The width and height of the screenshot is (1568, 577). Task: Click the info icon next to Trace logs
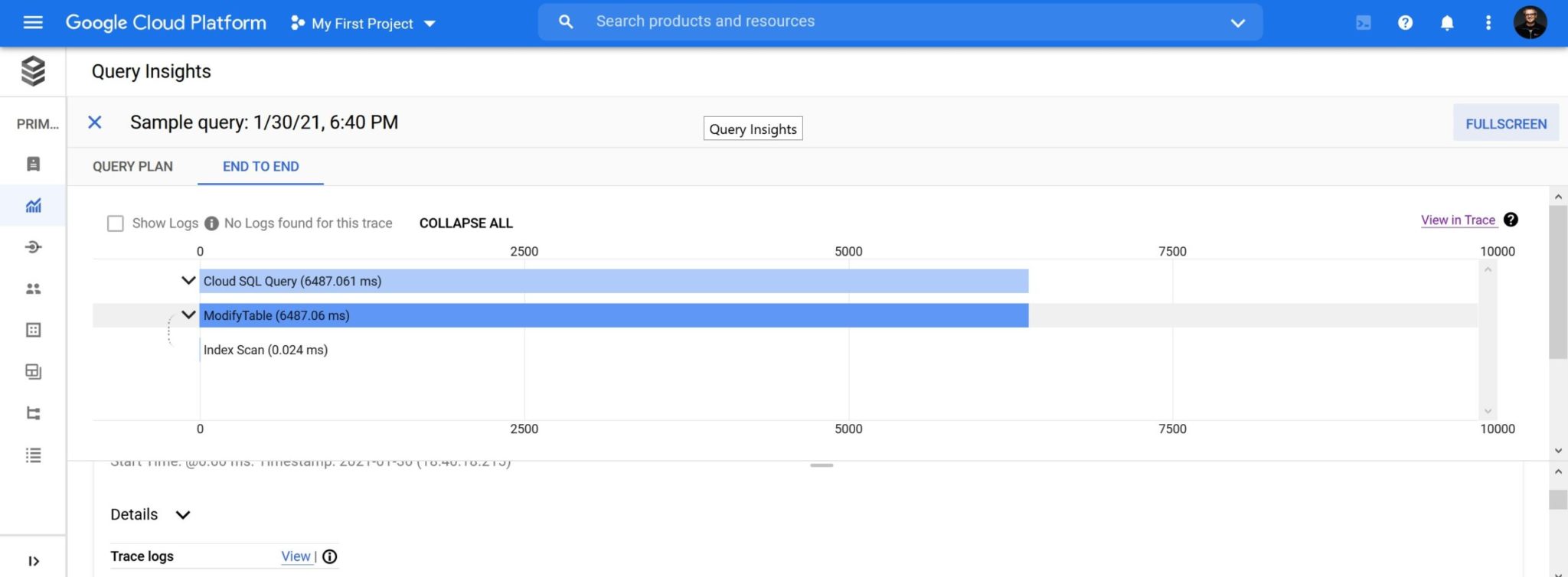[x=329, y=556]
